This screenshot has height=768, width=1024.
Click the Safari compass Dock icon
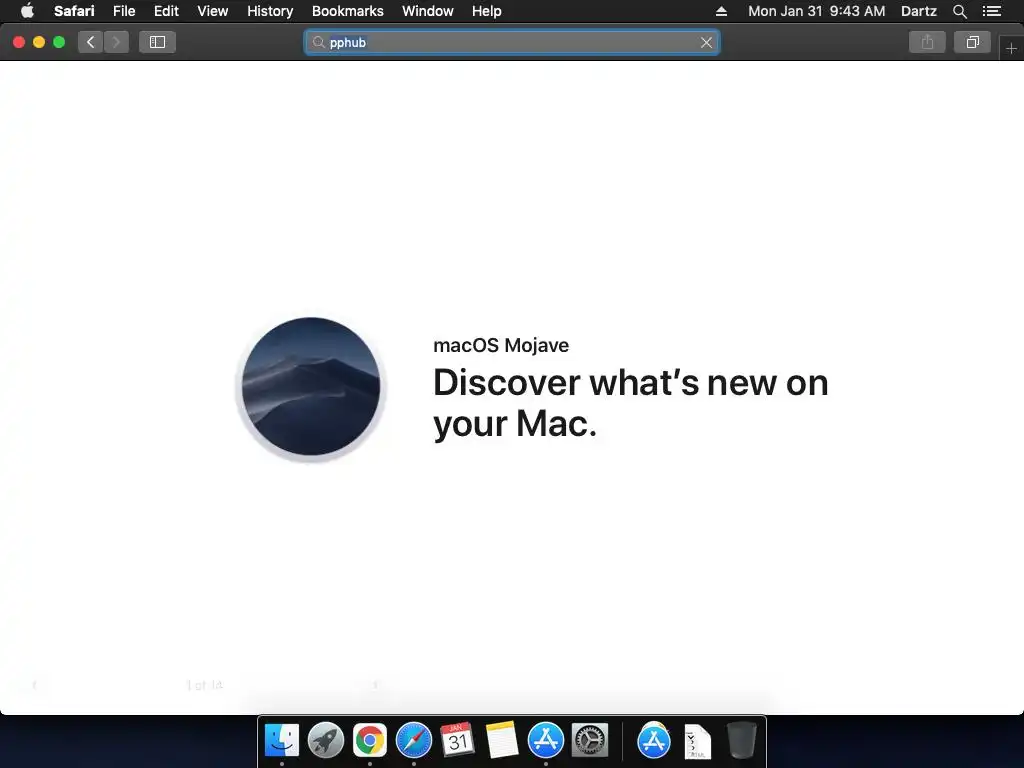click(x=413, y=740)
